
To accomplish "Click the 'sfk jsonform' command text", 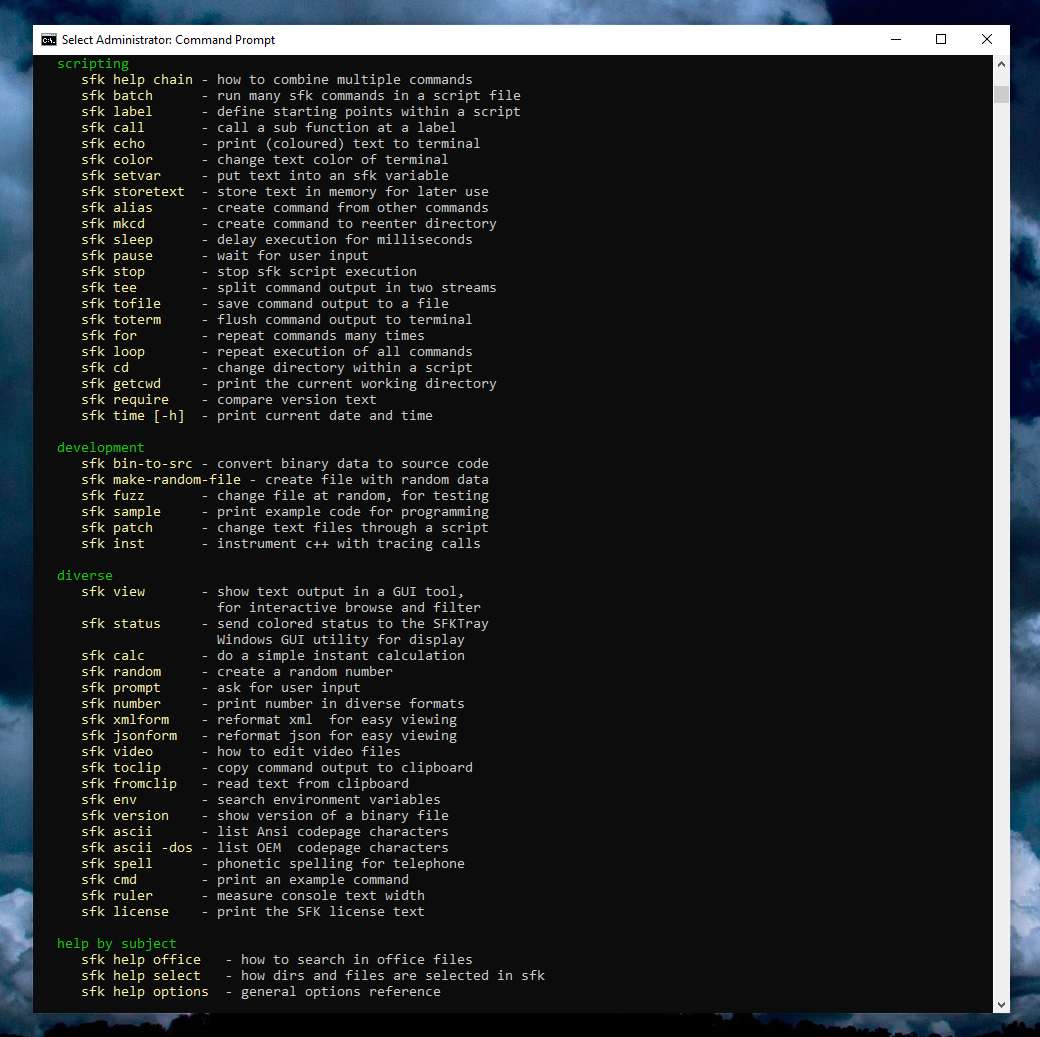I will [129, 735].
